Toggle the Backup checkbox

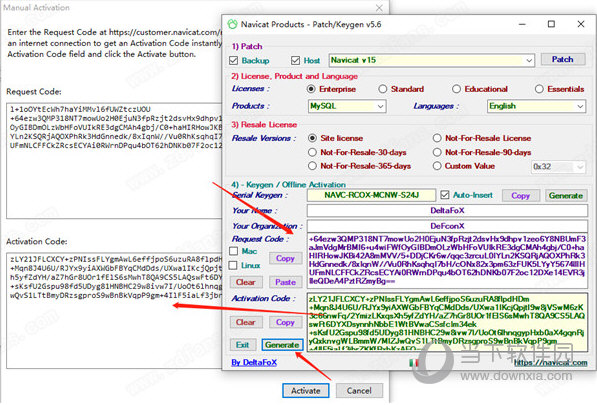(234, 61)
